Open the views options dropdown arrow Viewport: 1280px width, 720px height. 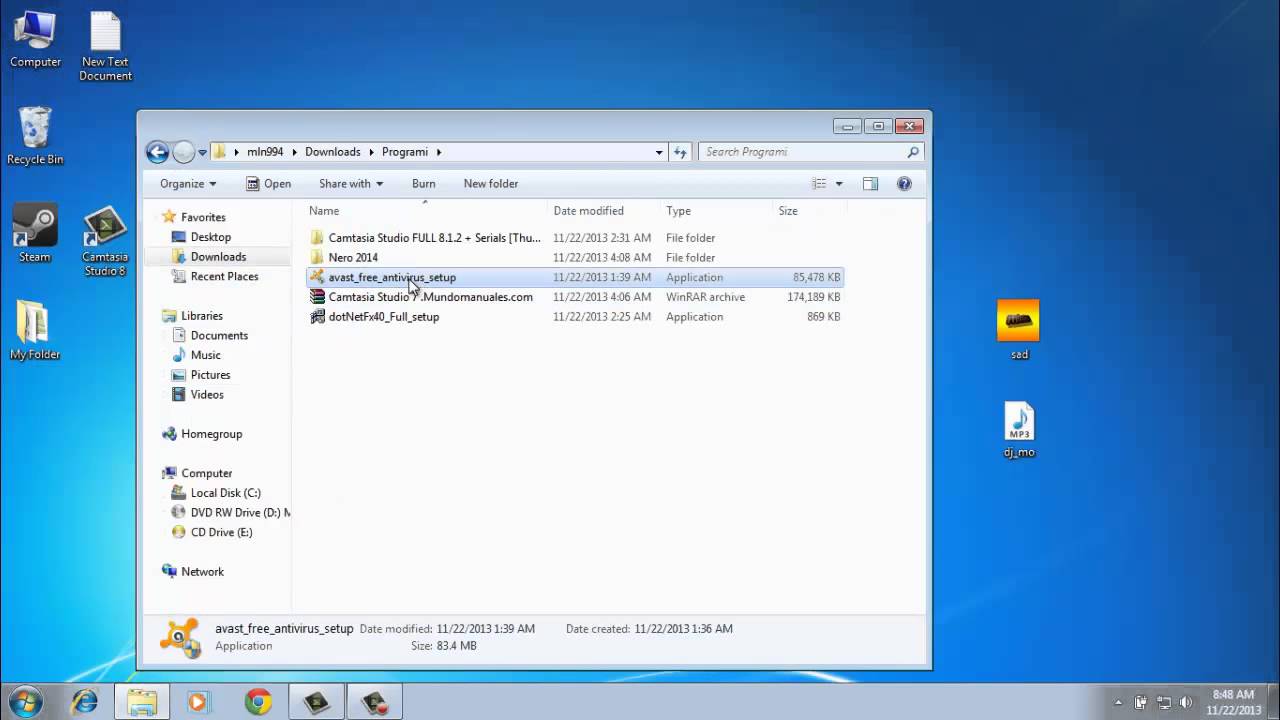pyautogui.click(x=839, y=184)
